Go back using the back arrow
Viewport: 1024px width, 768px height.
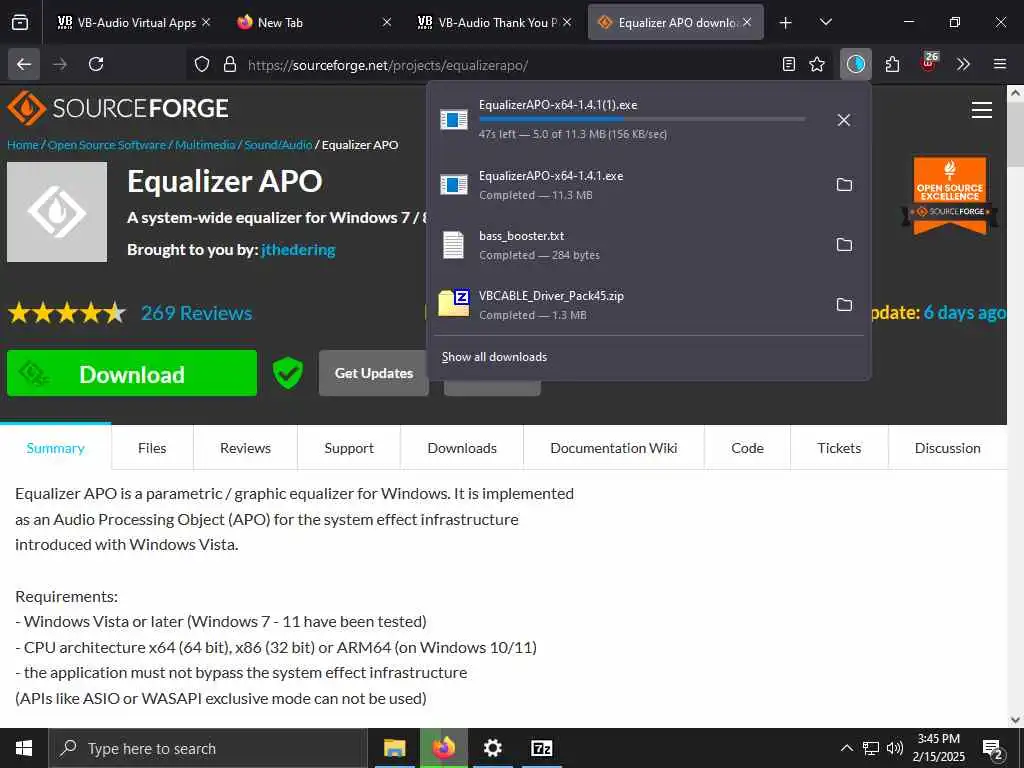click(24, 64)
